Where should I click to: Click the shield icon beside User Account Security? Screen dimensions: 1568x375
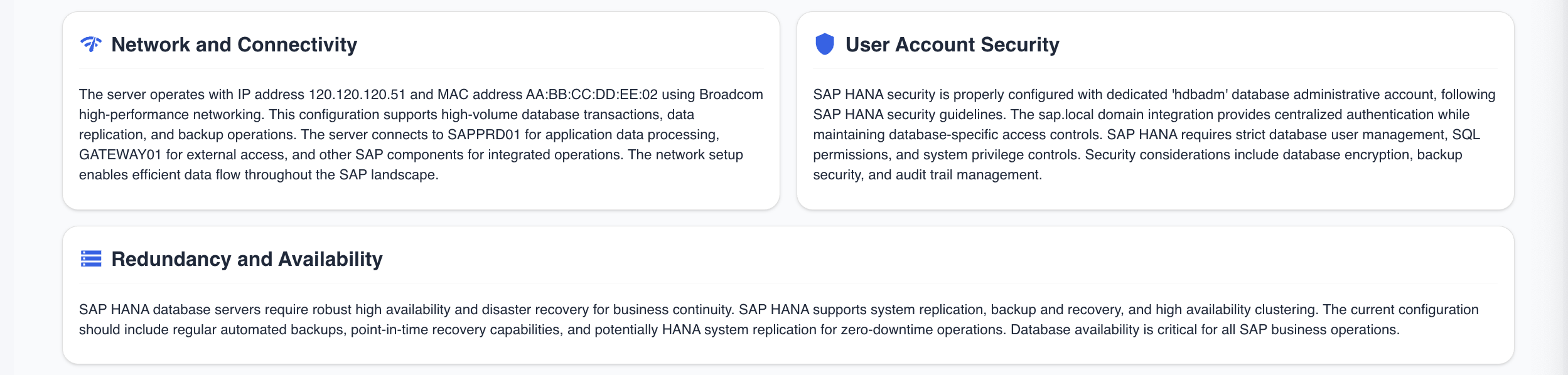(824, 45)
